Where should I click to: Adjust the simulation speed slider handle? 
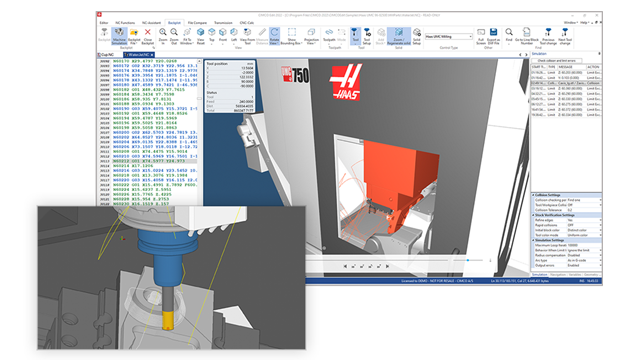tap(468, 260)
